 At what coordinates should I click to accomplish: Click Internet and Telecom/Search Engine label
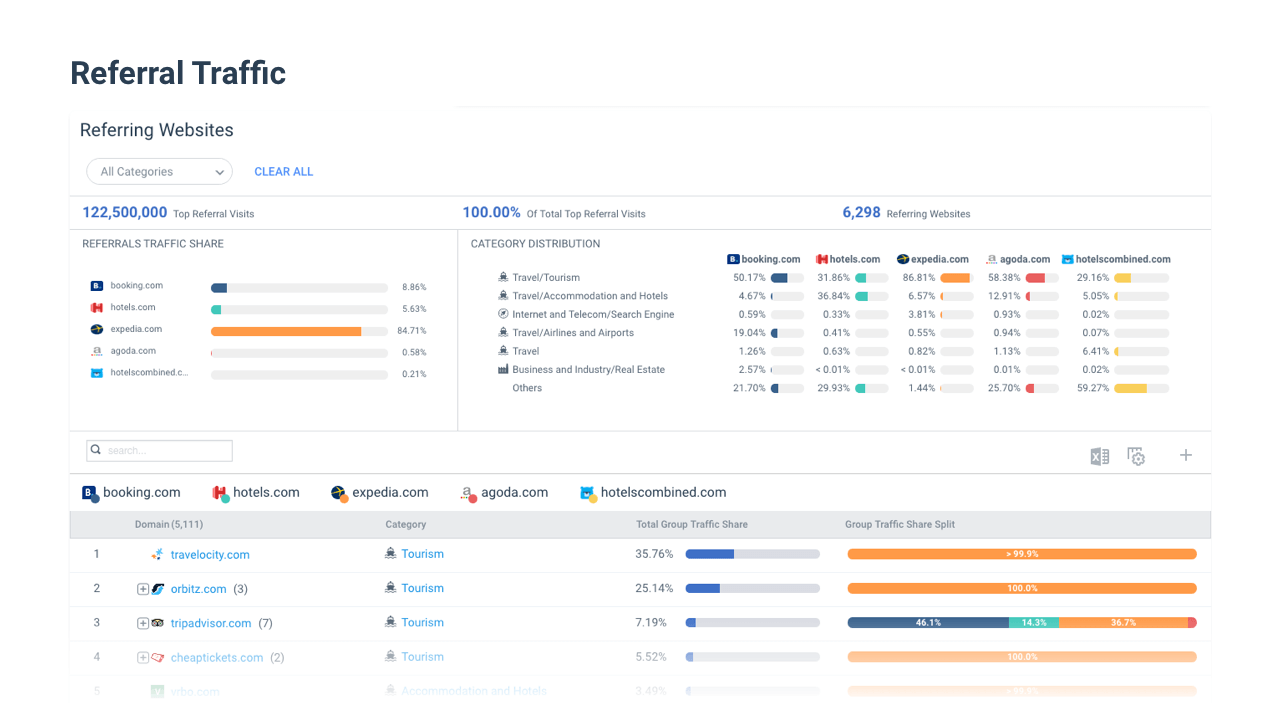[x=593, y=314]
